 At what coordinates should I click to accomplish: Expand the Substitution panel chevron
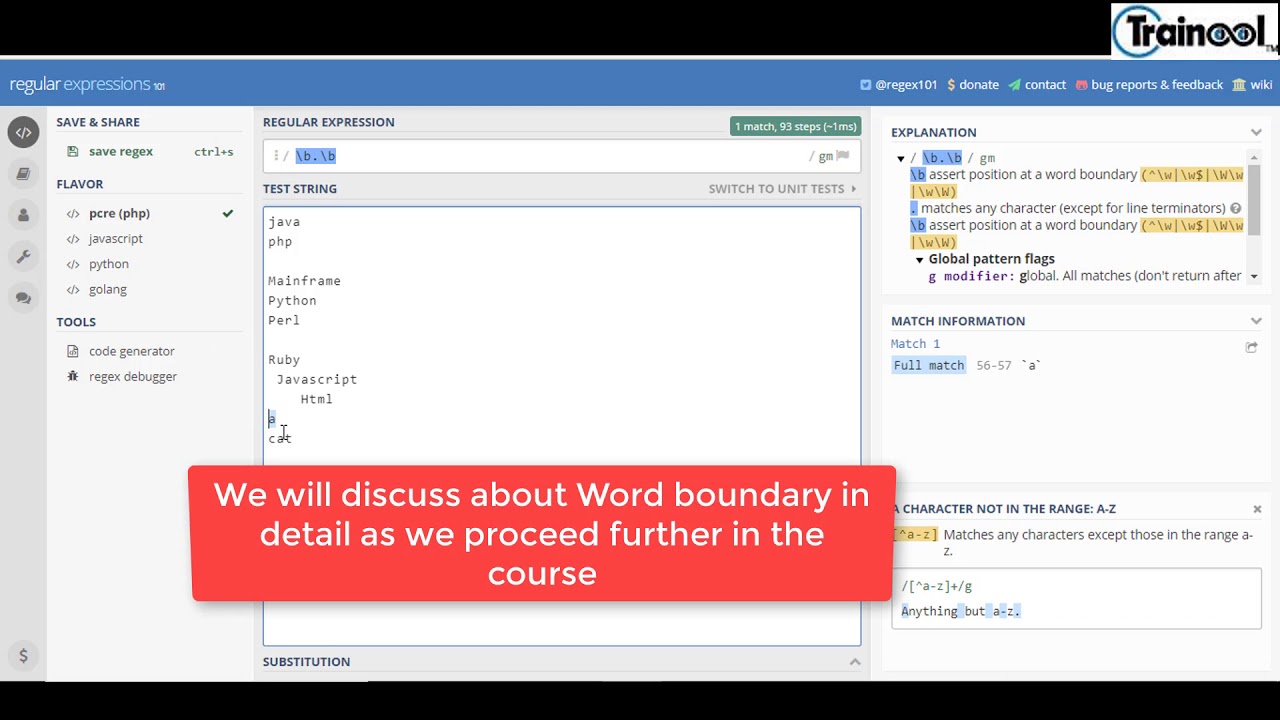(855, 662)
